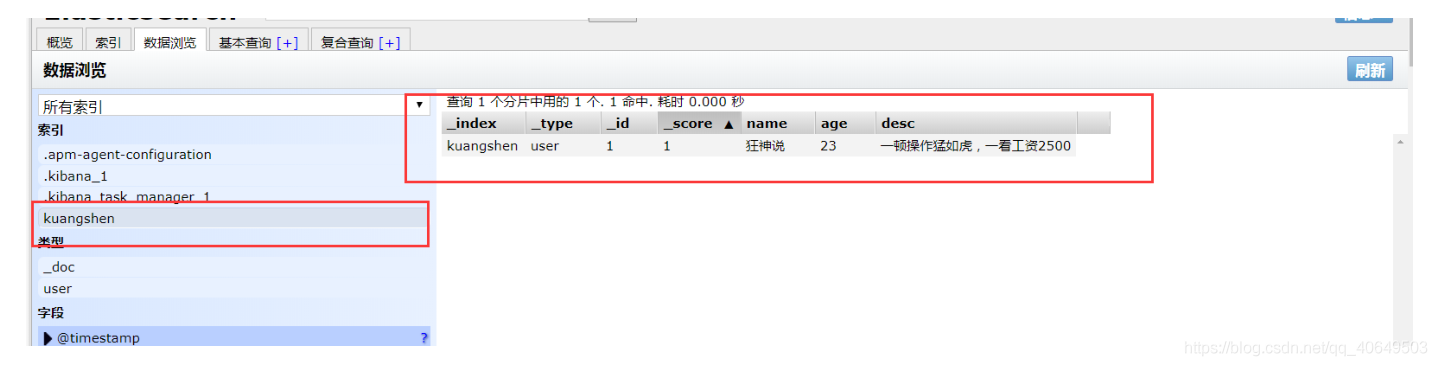Switch to the 索引 tab

click(x=109, y=42)
